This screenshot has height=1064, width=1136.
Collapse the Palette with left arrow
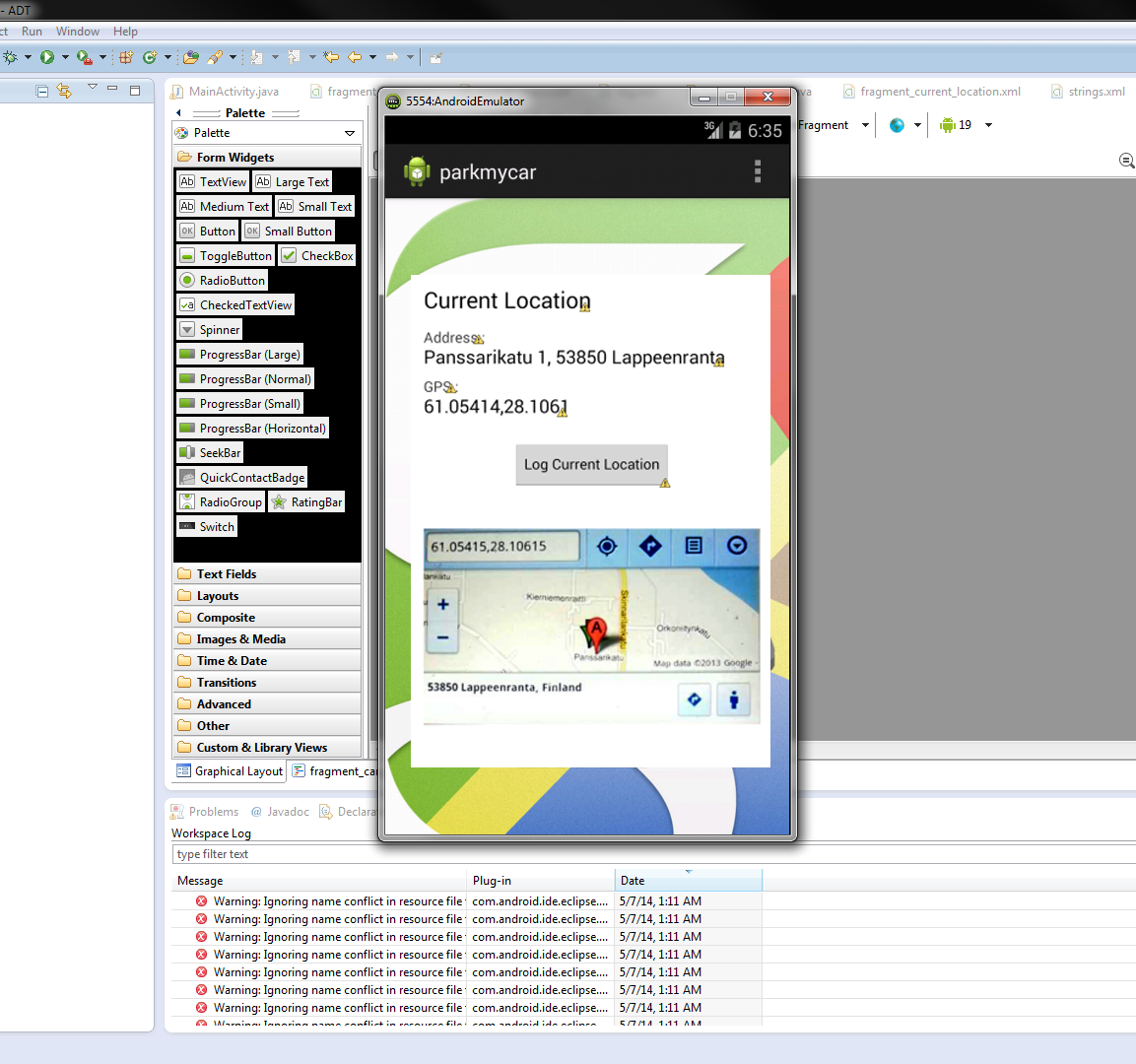click(x=179, y=113)
